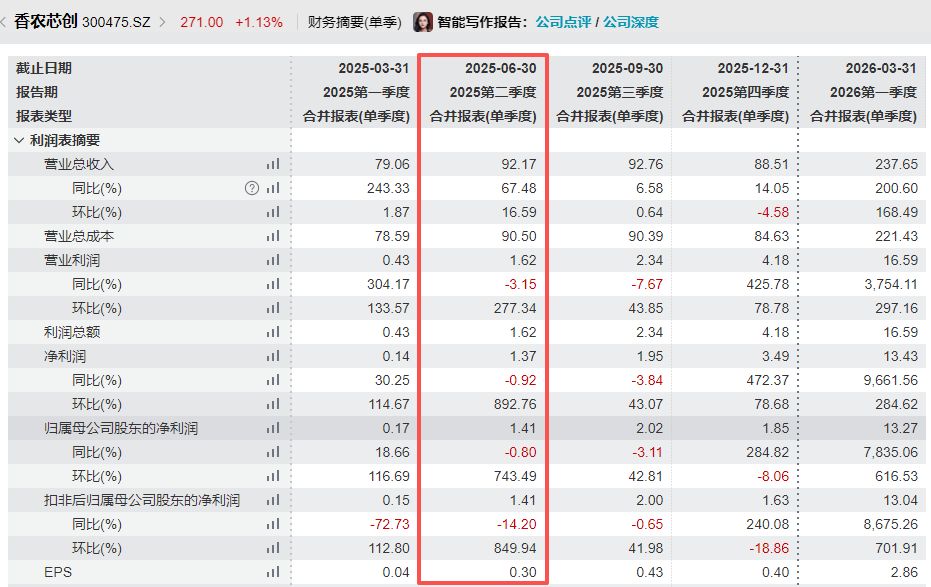Image resolution: width=931 pixels, height=587 pixels.
Task: Show bar chart for 净利润 row
Action: pyautogui.click(x=273, y=356)
